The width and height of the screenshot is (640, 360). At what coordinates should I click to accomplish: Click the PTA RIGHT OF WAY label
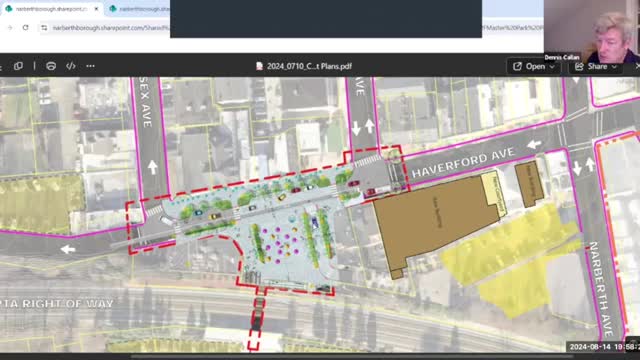click(57, 304)
